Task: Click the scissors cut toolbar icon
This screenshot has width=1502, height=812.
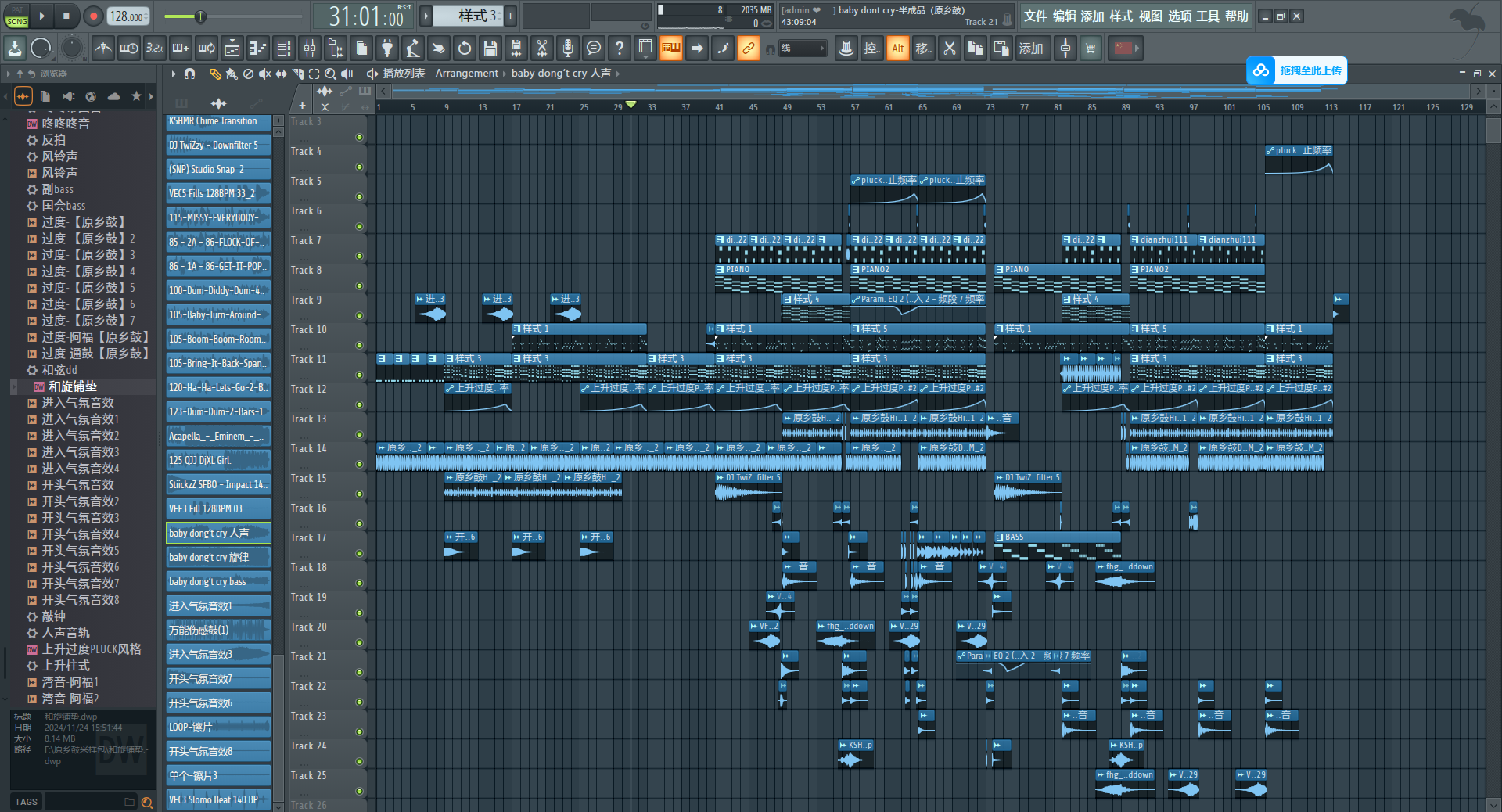Action: pos(541,49)
